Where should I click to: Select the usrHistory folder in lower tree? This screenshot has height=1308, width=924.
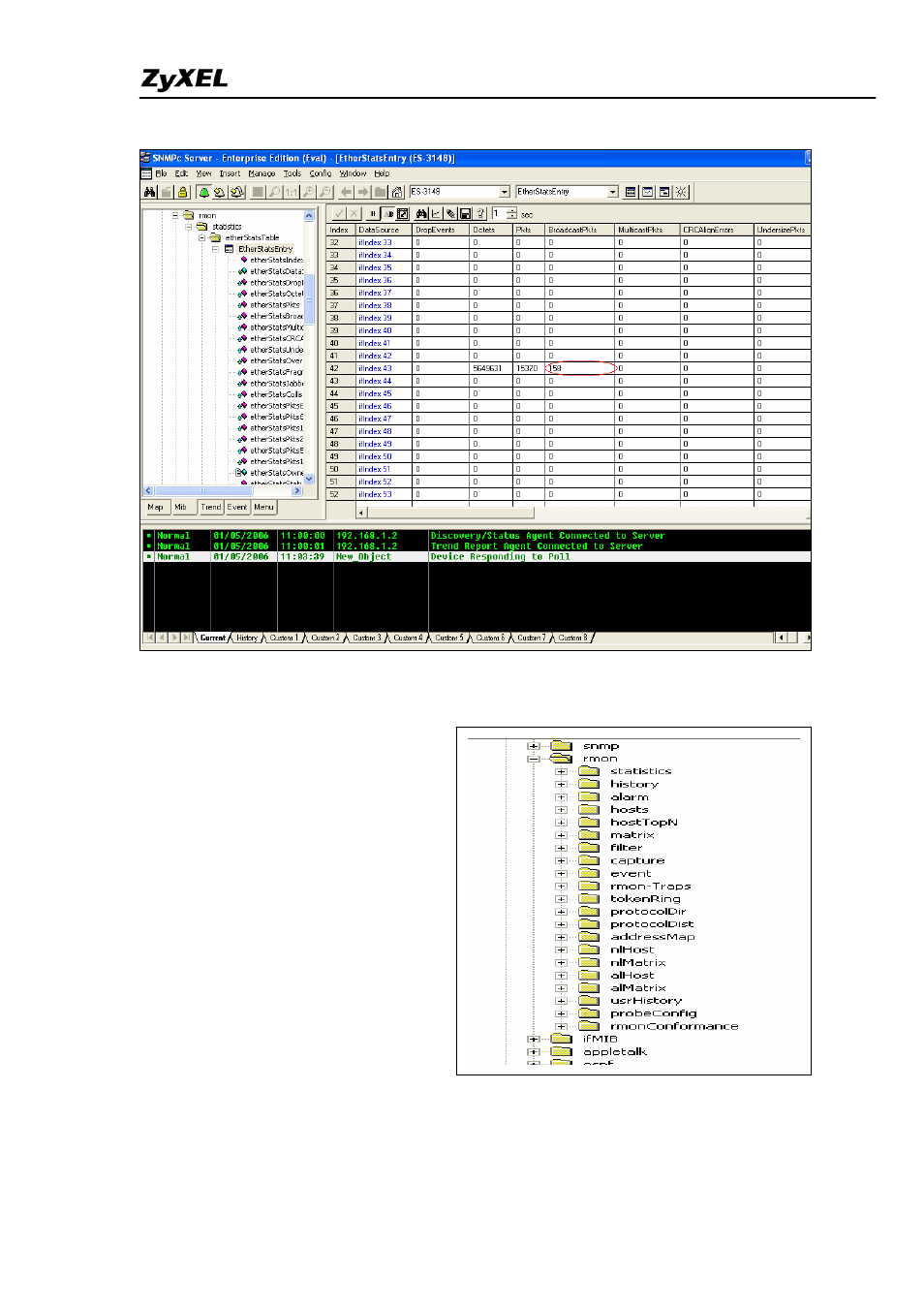646,1001
